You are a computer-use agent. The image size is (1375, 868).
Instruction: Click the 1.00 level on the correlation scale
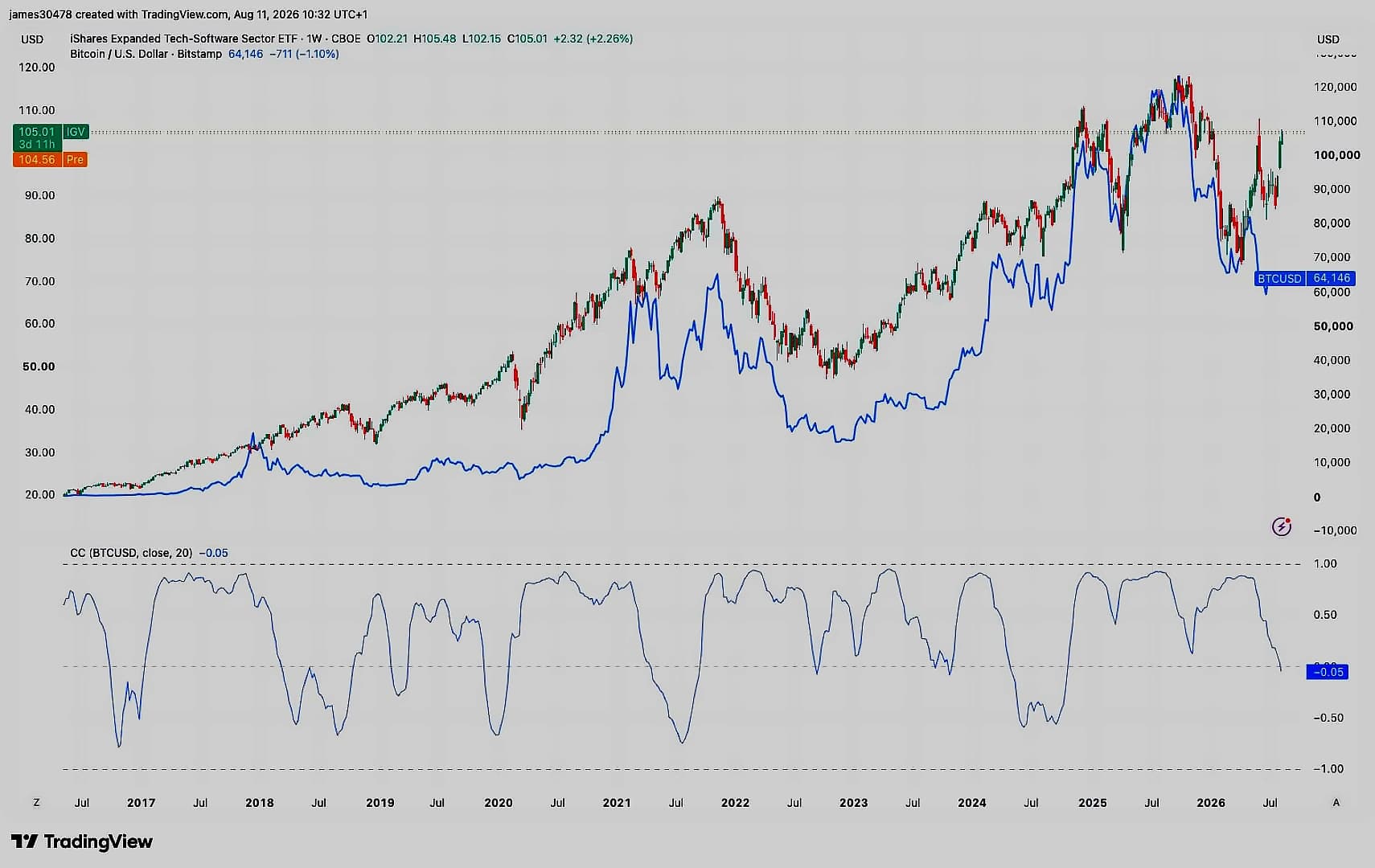click(1325, 564)
